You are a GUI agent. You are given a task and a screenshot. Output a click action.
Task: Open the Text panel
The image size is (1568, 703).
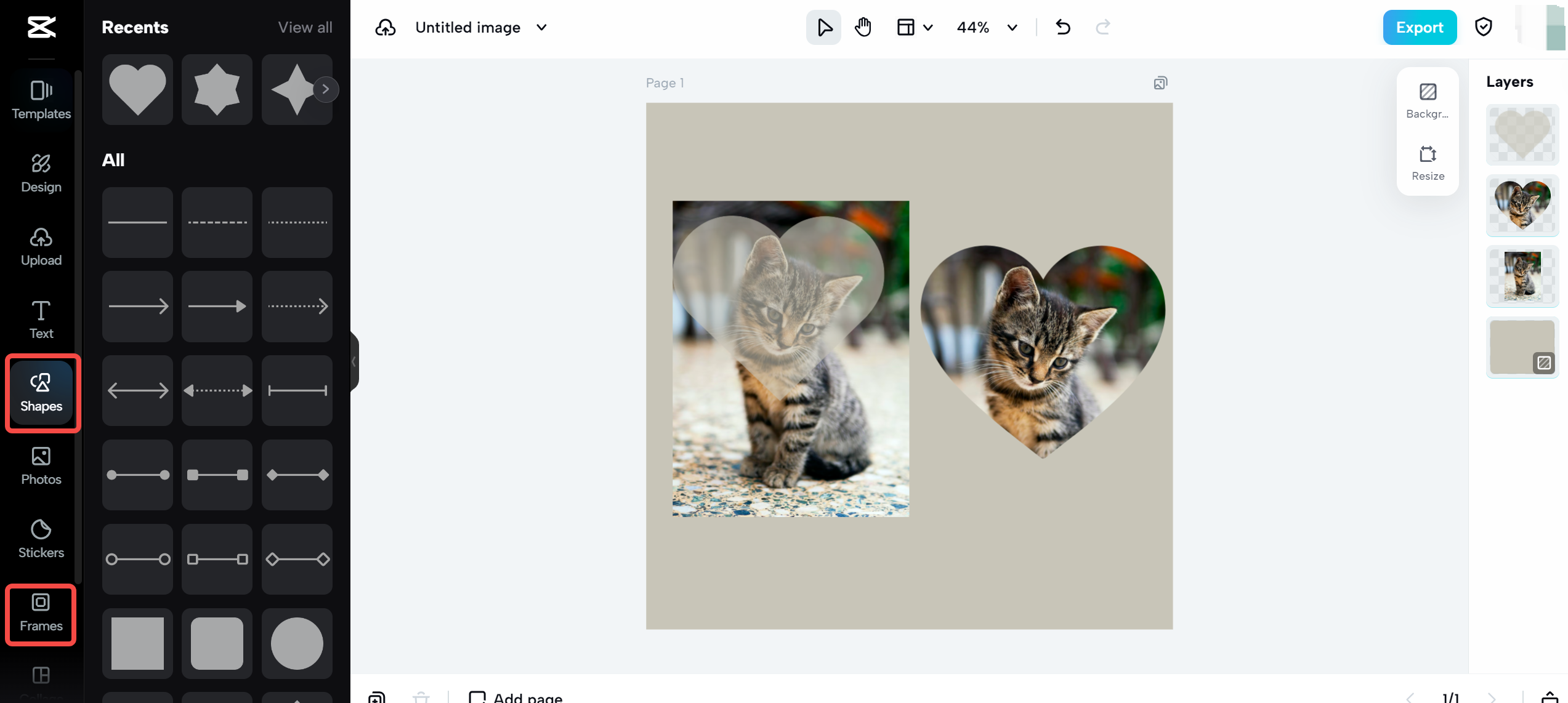coord(41,318)
